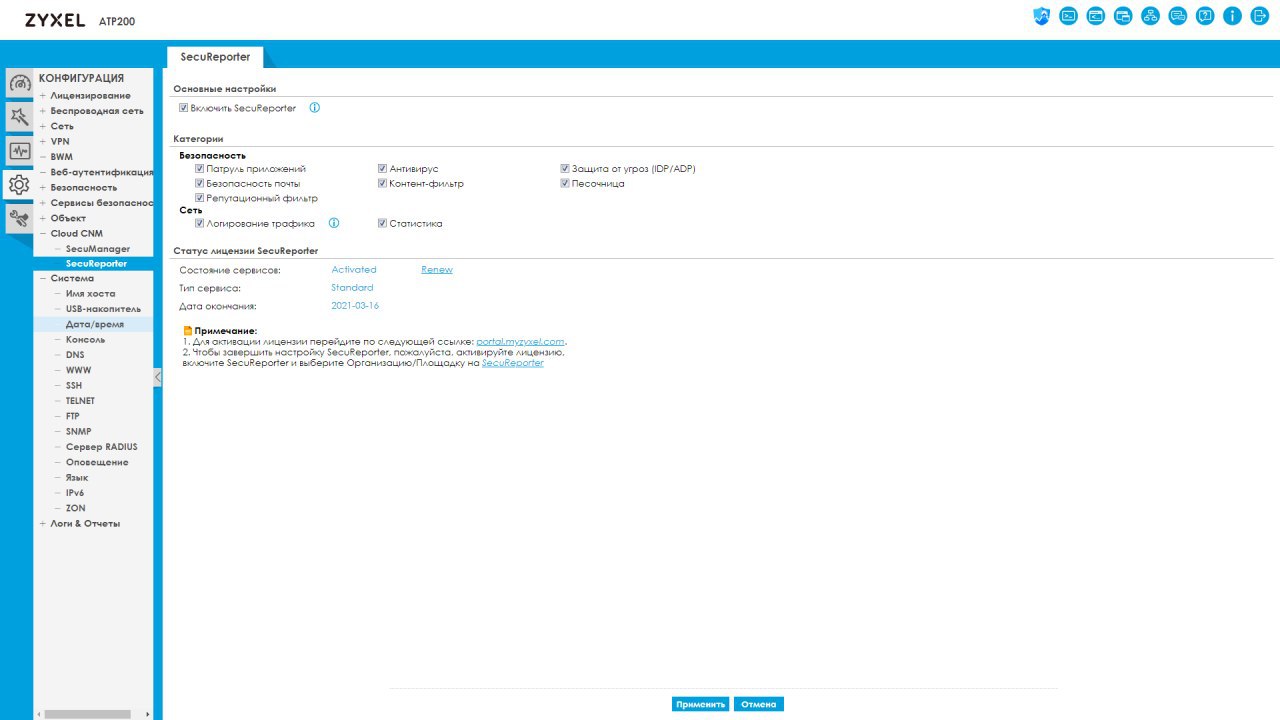Expand the Сервисы безопасности tree node
The width and height of the screenshot is (1280, 720).
click(42, 203)
